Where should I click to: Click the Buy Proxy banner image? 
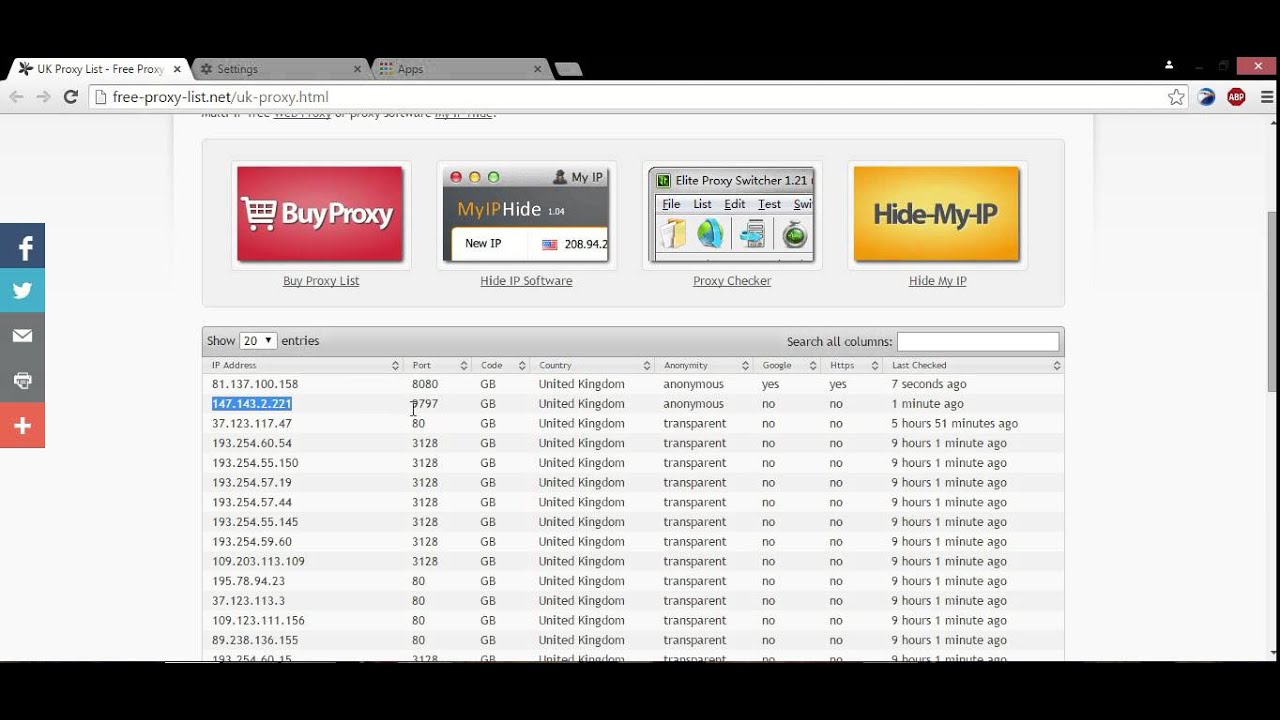(320, 214)
